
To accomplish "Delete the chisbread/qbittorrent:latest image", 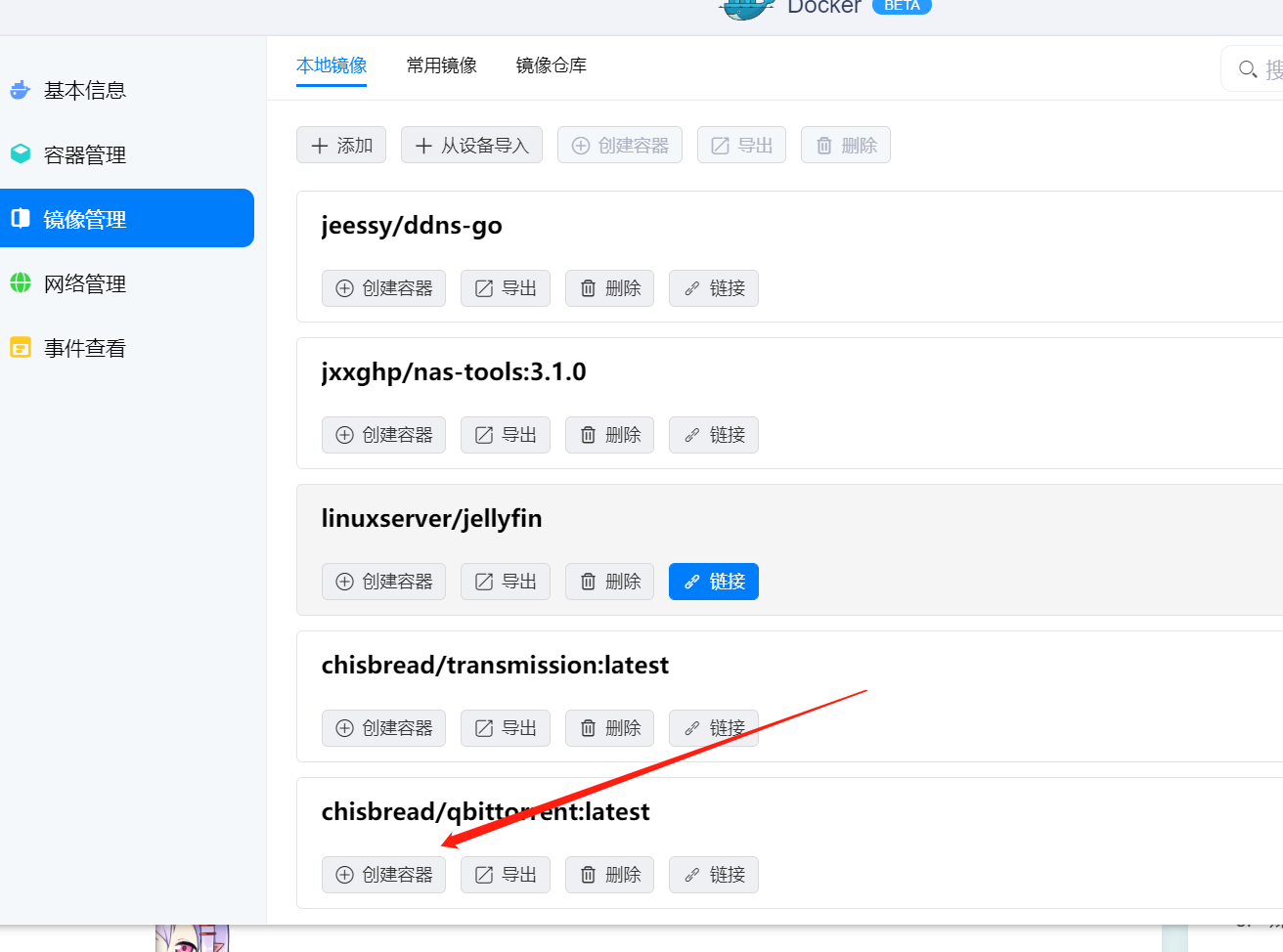I will point(609,875).
